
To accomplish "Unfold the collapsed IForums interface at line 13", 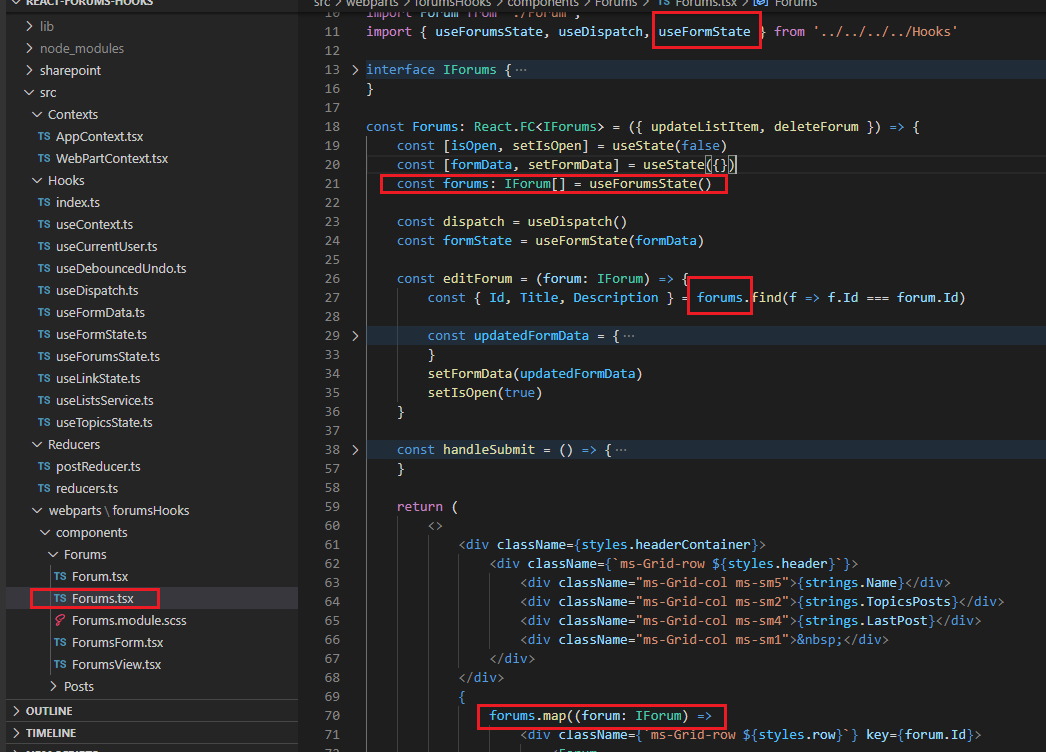I will point(356,70).
